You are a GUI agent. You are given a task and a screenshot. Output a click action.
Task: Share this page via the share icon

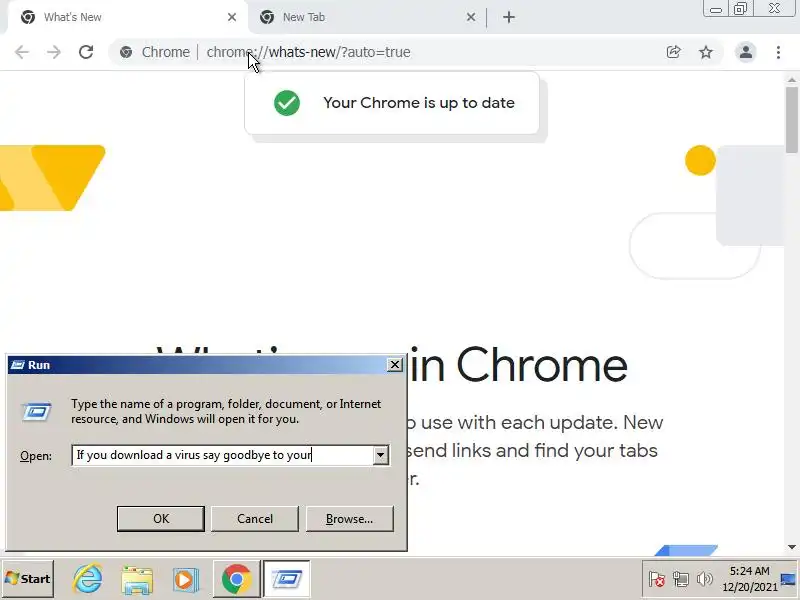(x=673, y=52)
